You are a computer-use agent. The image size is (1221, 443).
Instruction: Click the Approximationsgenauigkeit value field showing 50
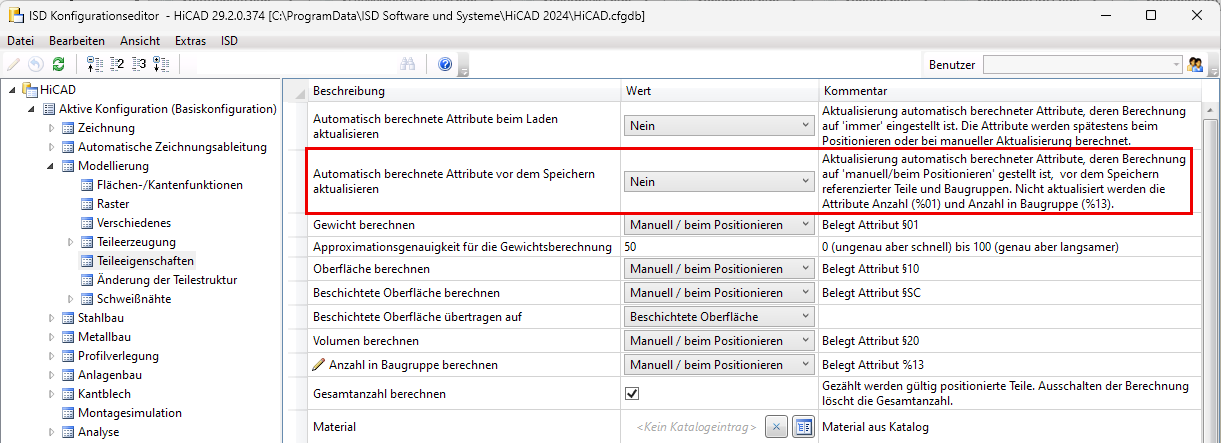[x=719, y=246]
